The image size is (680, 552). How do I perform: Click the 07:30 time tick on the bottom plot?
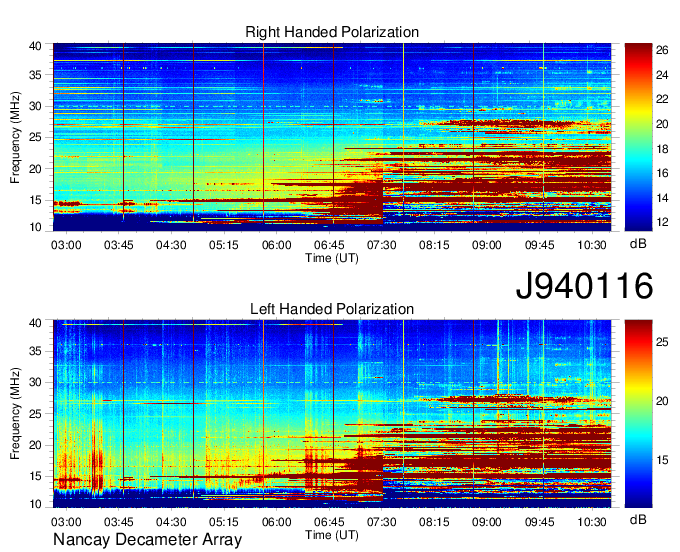pyautogui.click(x=382, y=522)
